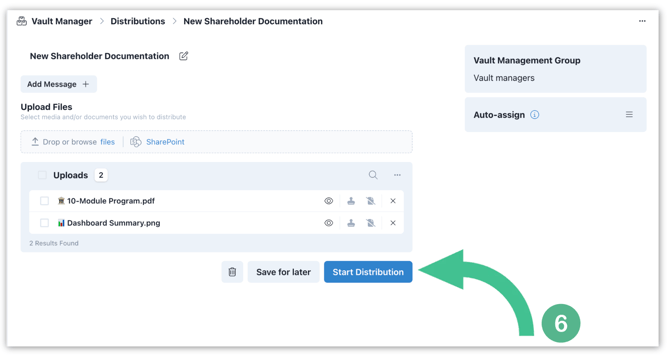The height and width of the screenshot is (362, 670).
Task: Click the Vault managers subtitle text
Action: tap(504, 78)
